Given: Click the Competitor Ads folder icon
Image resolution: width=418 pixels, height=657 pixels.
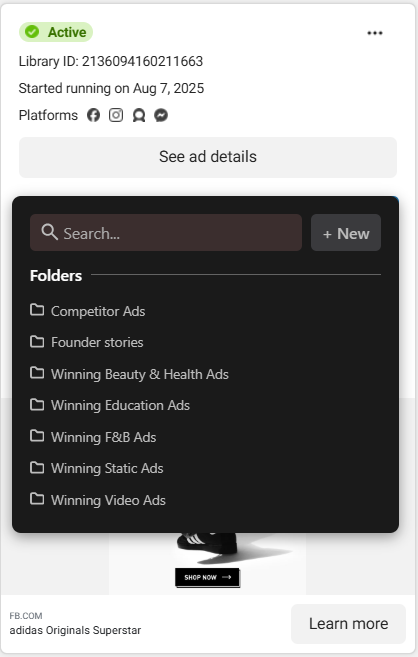Looking at the screenshot, I should point(37,310).
